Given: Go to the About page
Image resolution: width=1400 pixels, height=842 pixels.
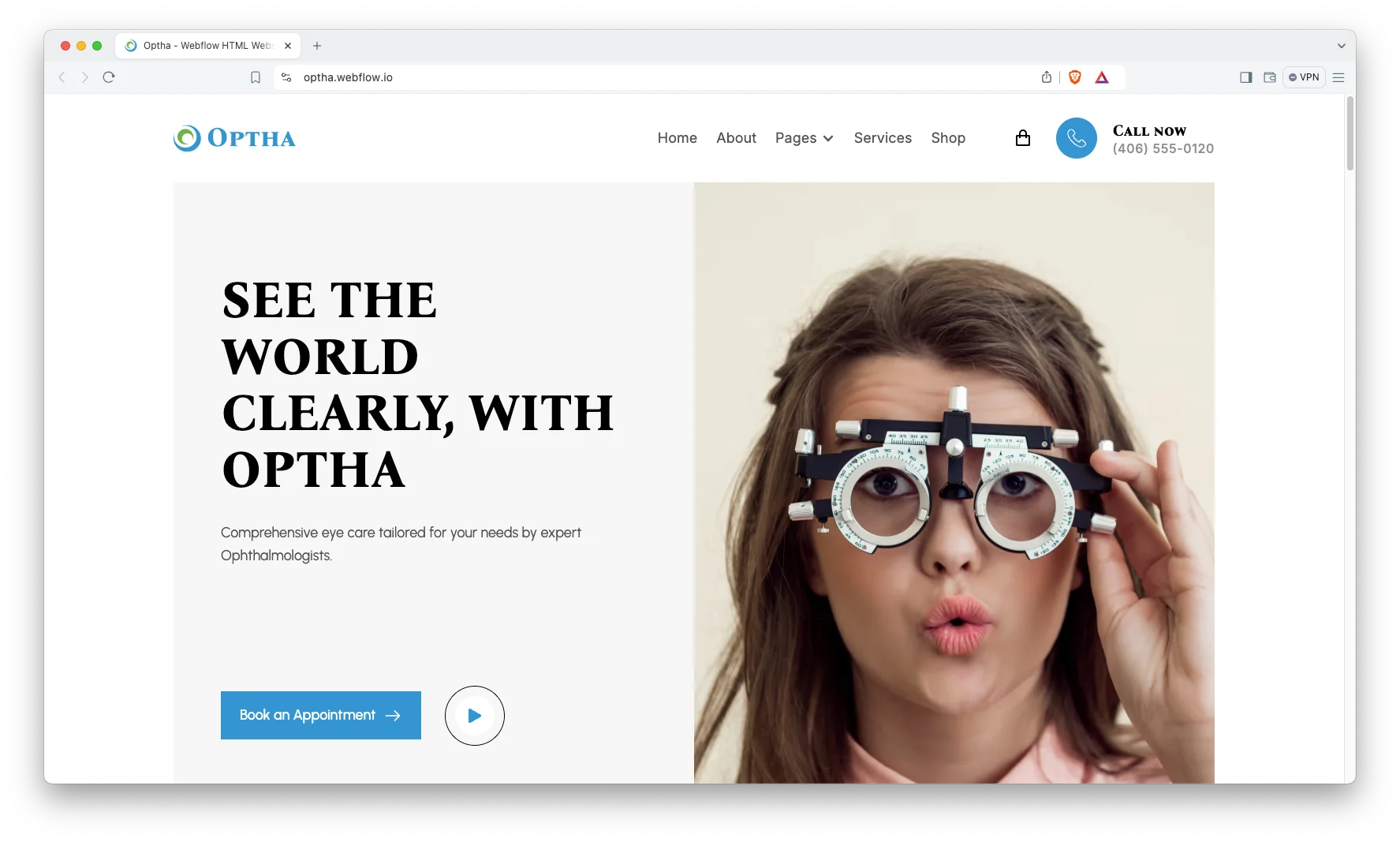Looking at the screenshot, I should pos(736,138).
